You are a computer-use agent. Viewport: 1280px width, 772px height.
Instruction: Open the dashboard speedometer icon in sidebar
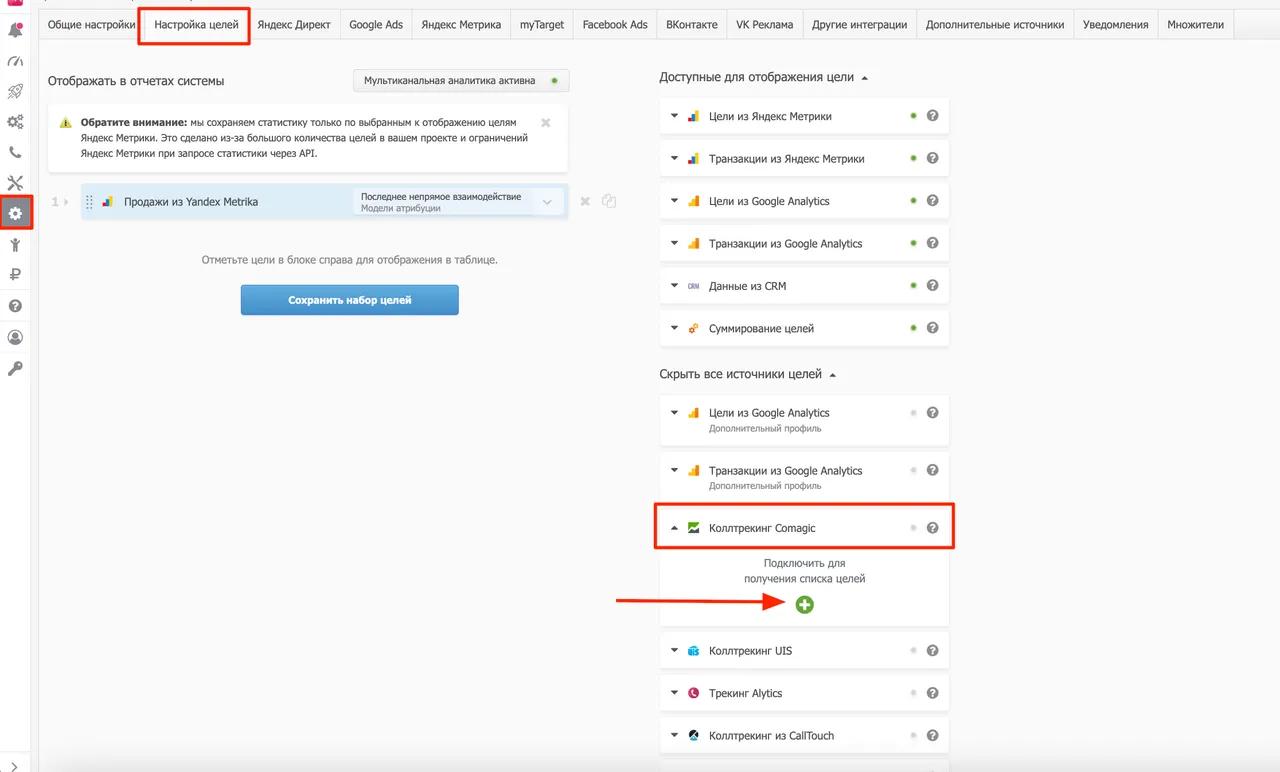[15, 62]
